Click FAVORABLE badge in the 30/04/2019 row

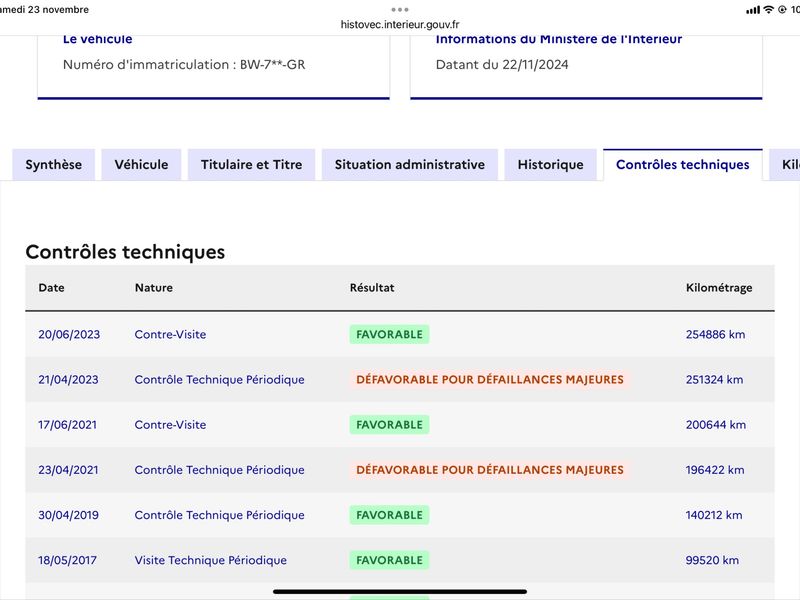pos(389,515)
